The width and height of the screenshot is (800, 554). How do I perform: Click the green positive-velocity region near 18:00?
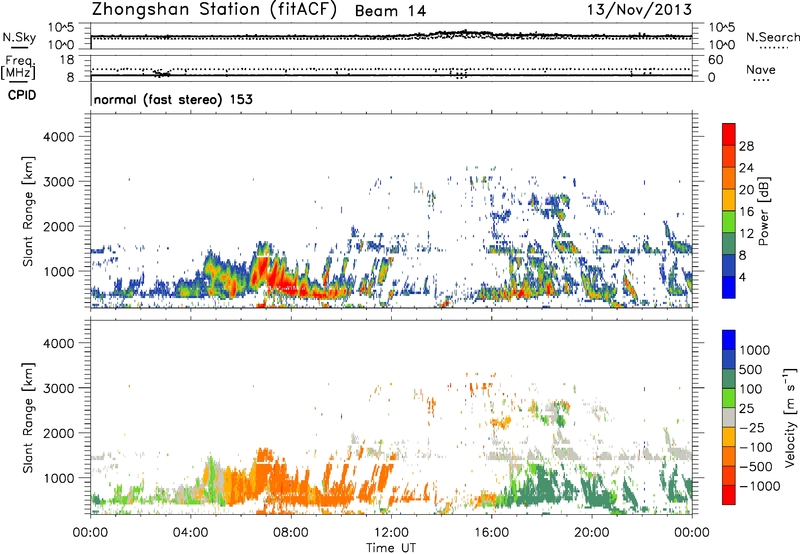coord(541,485)
